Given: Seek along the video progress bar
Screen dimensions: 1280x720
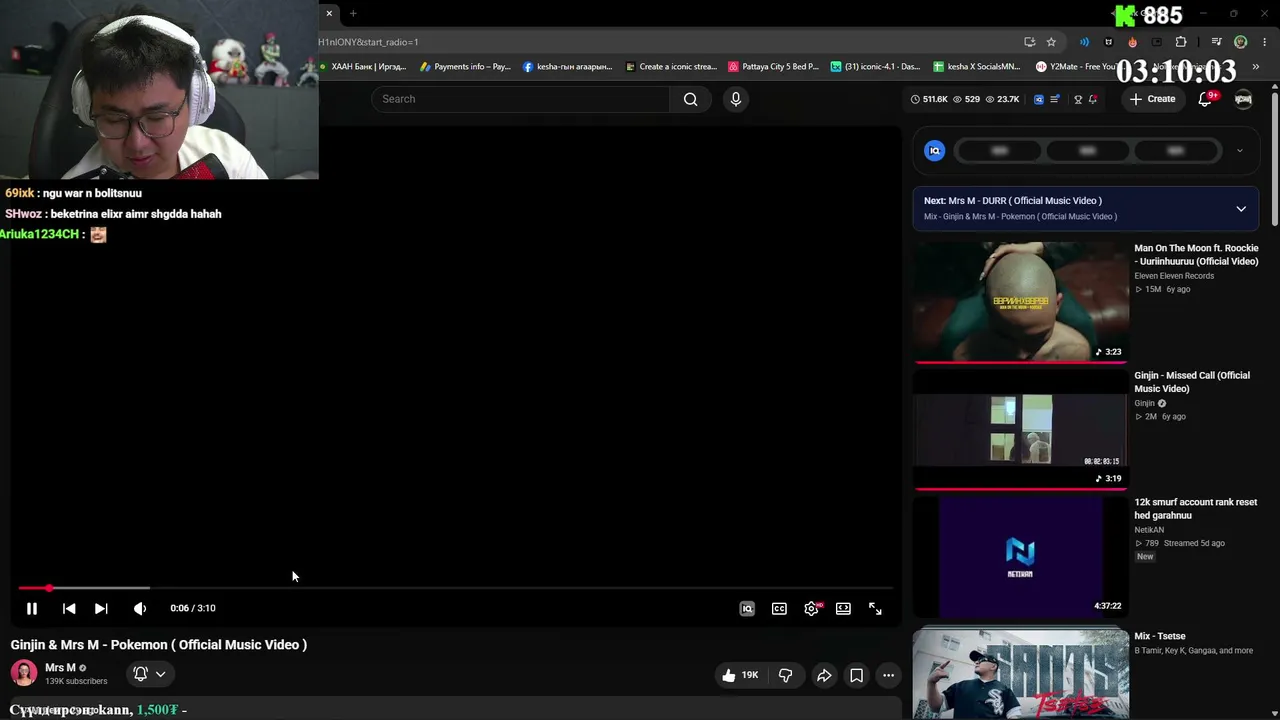Looking at the screenshot, I should click(x=455, y=588).
